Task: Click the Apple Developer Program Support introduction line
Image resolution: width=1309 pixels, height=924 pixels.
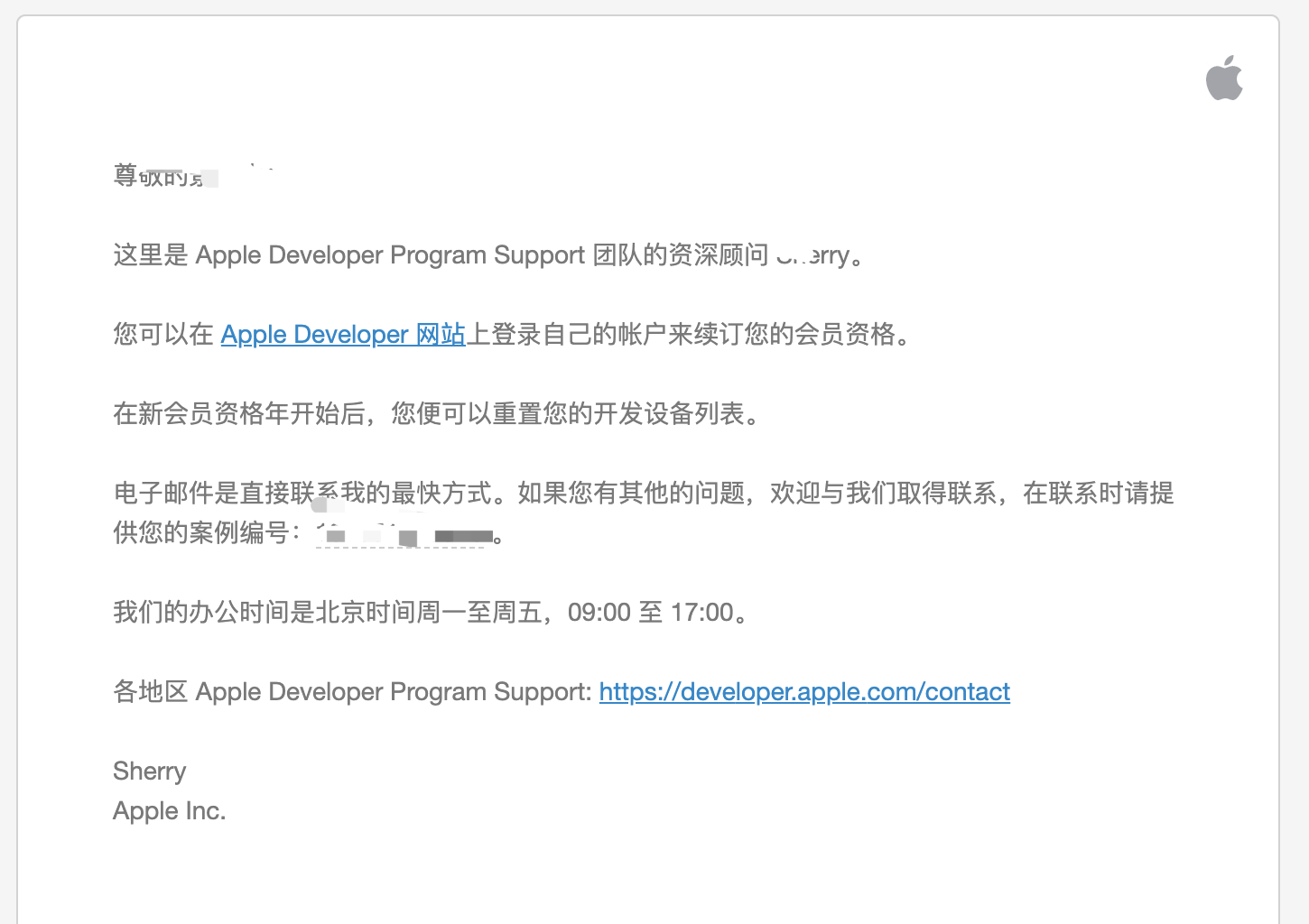Action: (487, 254)
